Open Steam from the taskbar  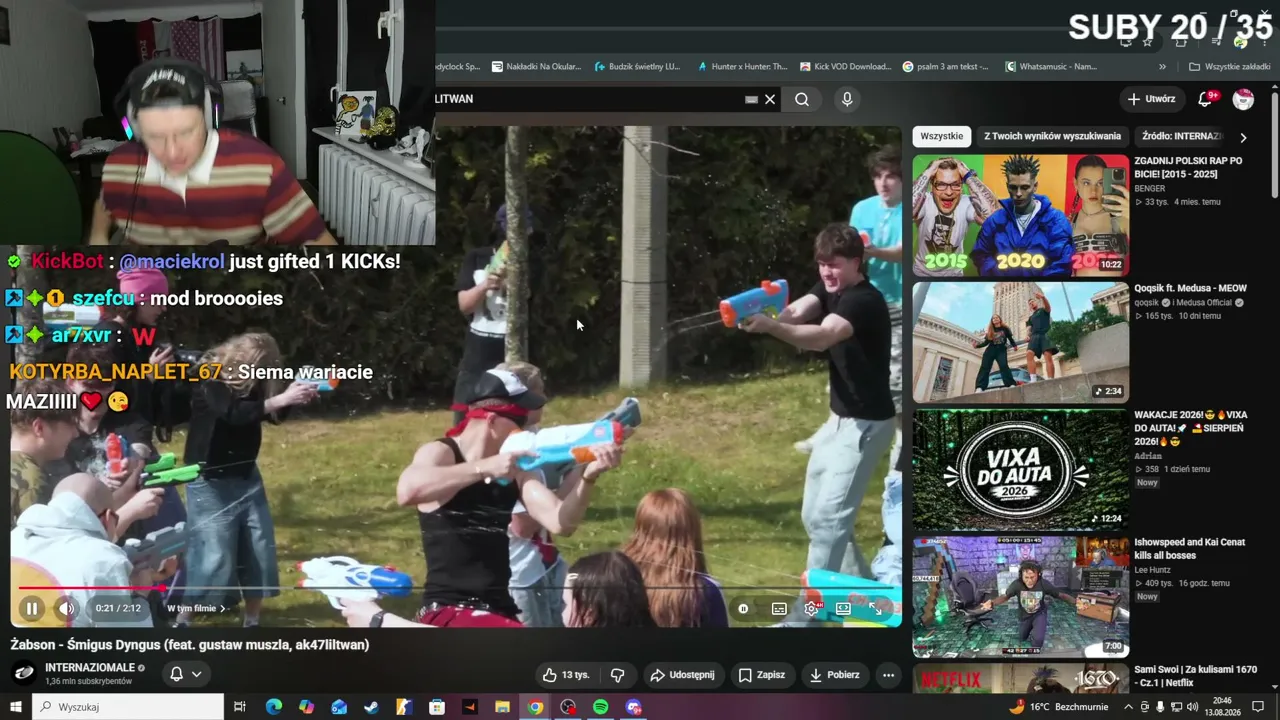coord(371,707)
